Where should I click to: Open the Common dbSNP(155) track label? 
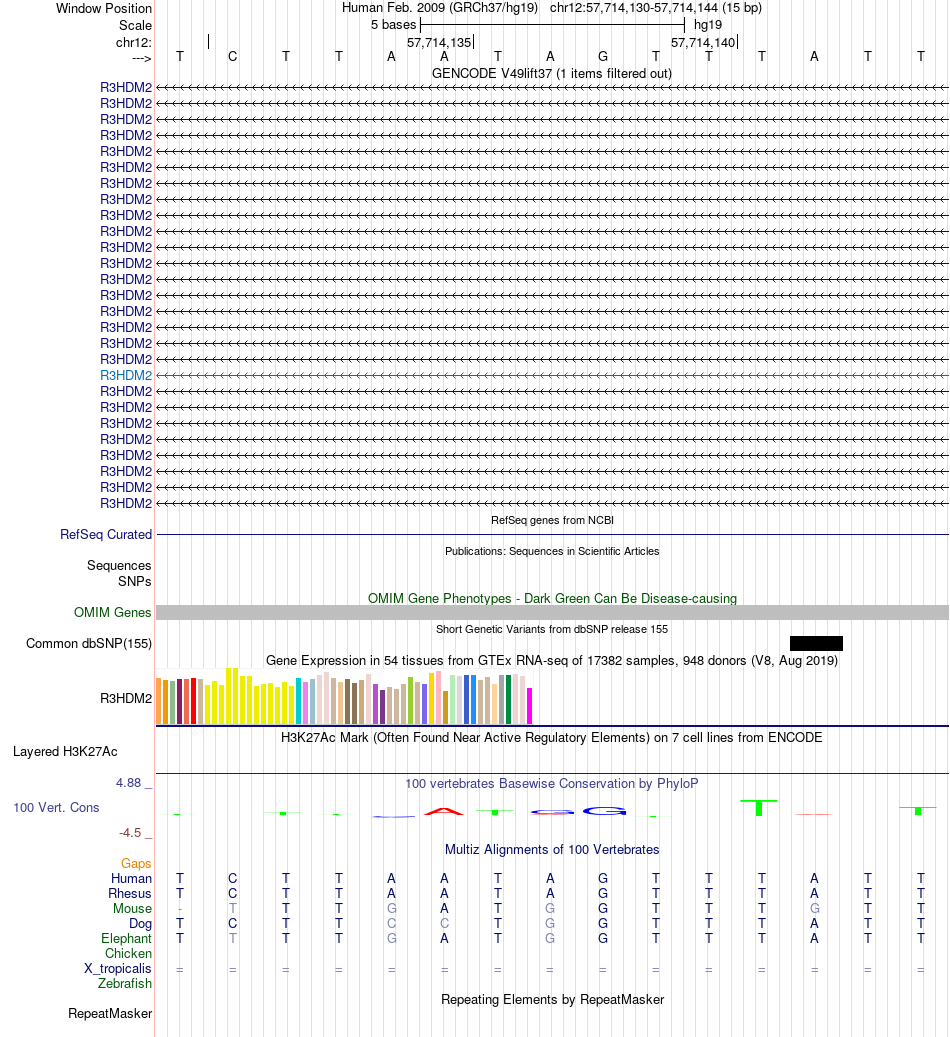click(x=89, y=643)
